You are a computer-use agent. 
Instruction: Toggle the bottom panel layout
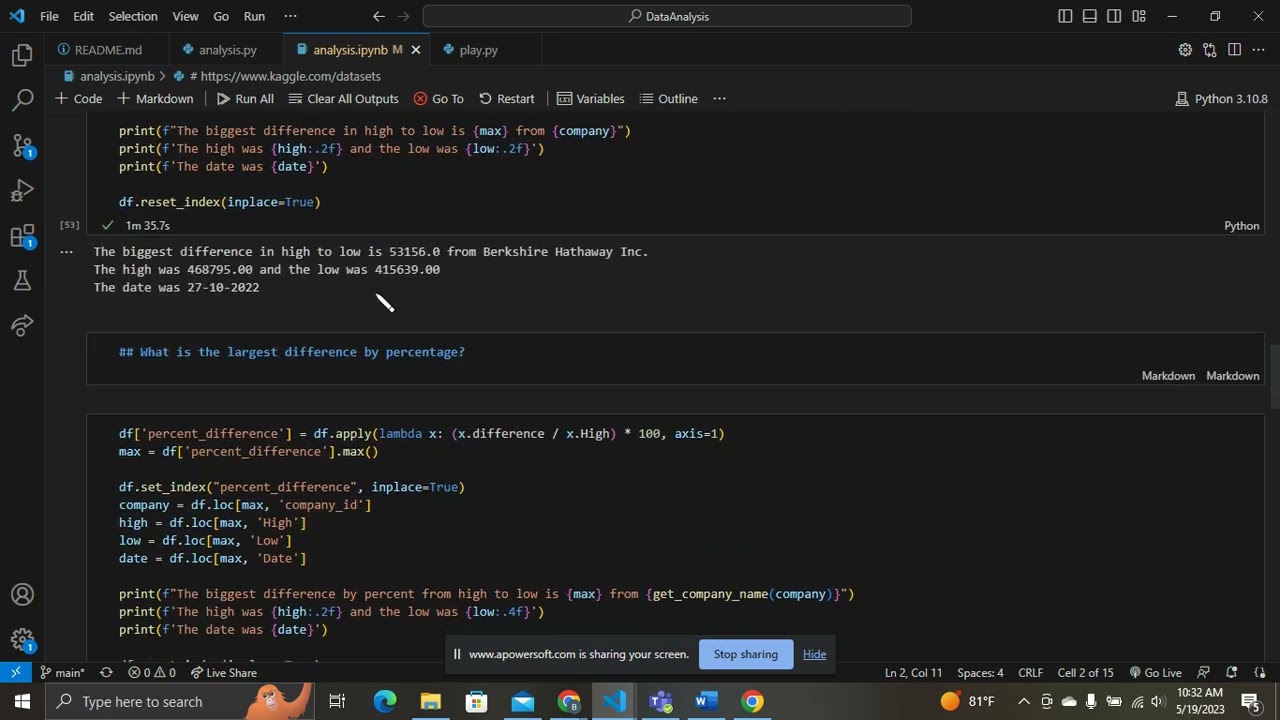(x=1090, y=16)
